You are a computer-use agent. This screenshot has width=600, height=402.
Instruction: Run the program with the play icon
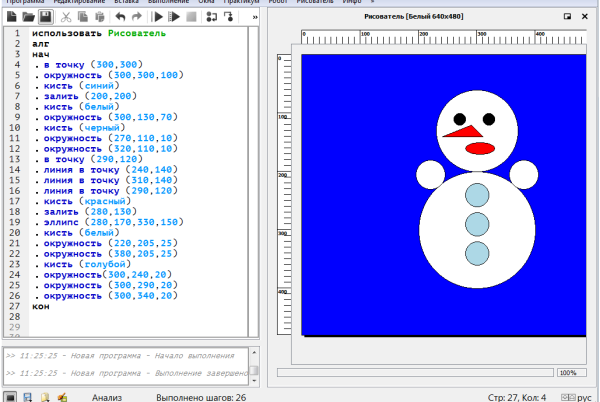157,17
